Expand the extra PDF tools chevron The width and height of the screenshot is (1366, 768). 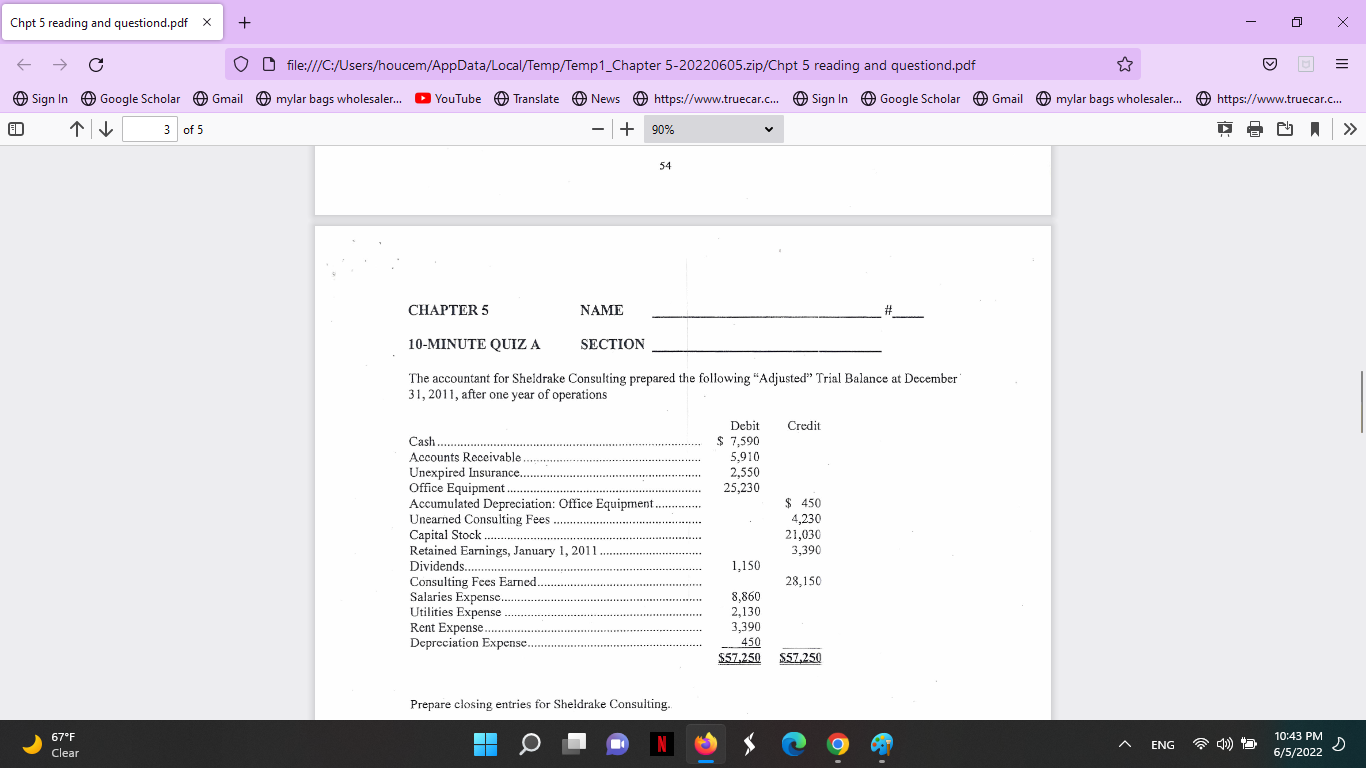pos(1350,128)
